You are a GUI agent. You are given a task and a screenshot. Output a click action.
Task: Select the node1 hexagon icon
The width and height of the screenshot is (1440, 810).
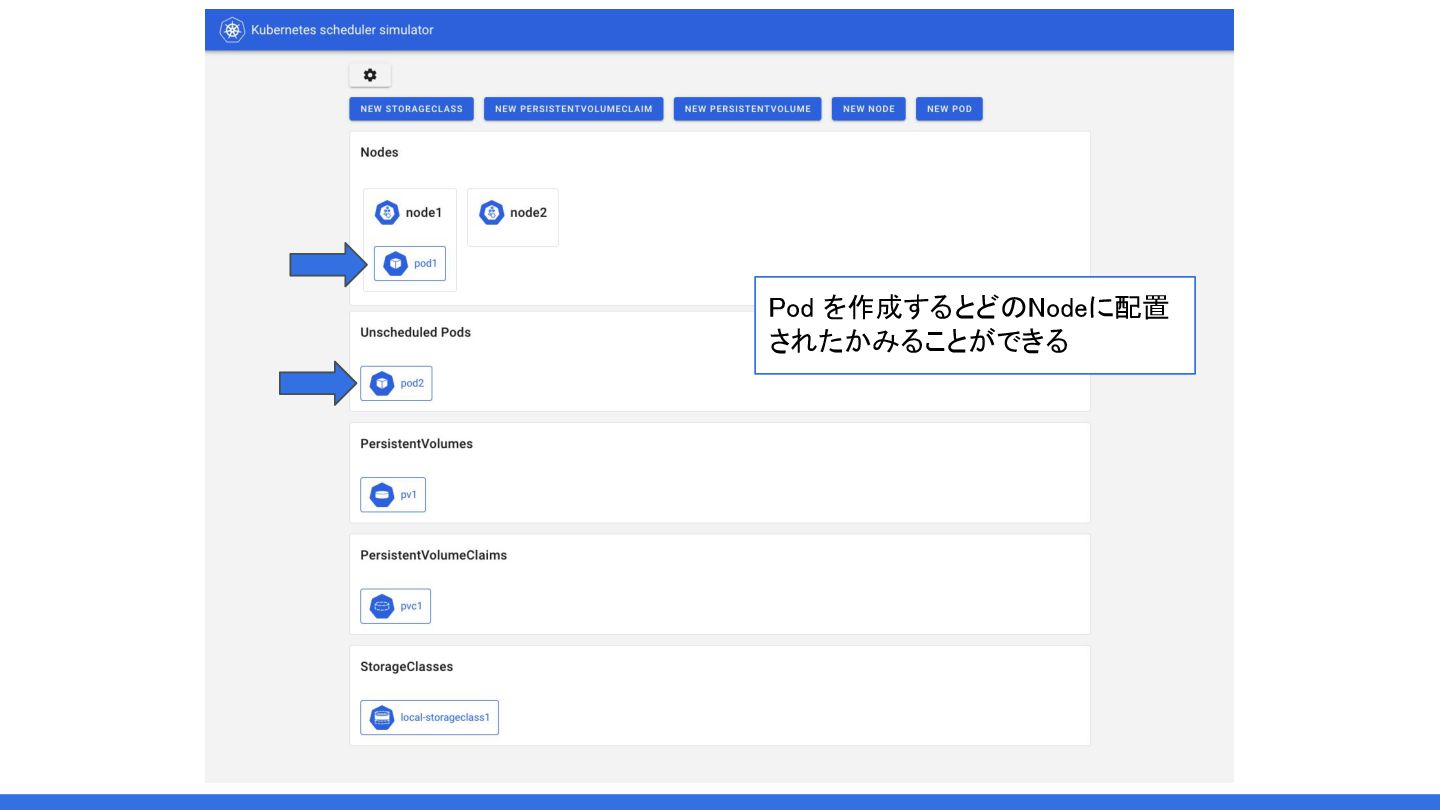click(x=387, y=213)
